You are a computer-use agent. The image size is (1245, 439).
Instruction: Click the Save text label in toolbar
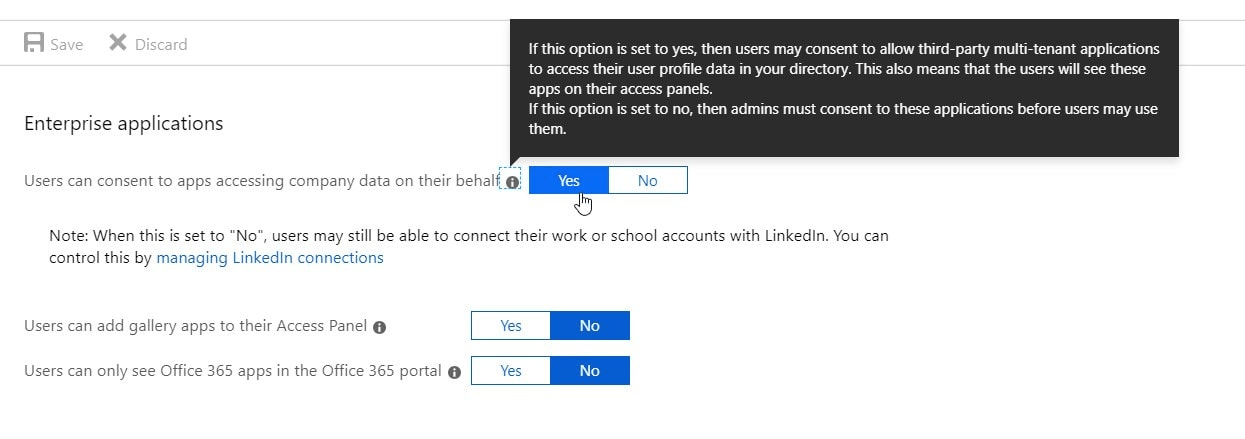point(67,44)
